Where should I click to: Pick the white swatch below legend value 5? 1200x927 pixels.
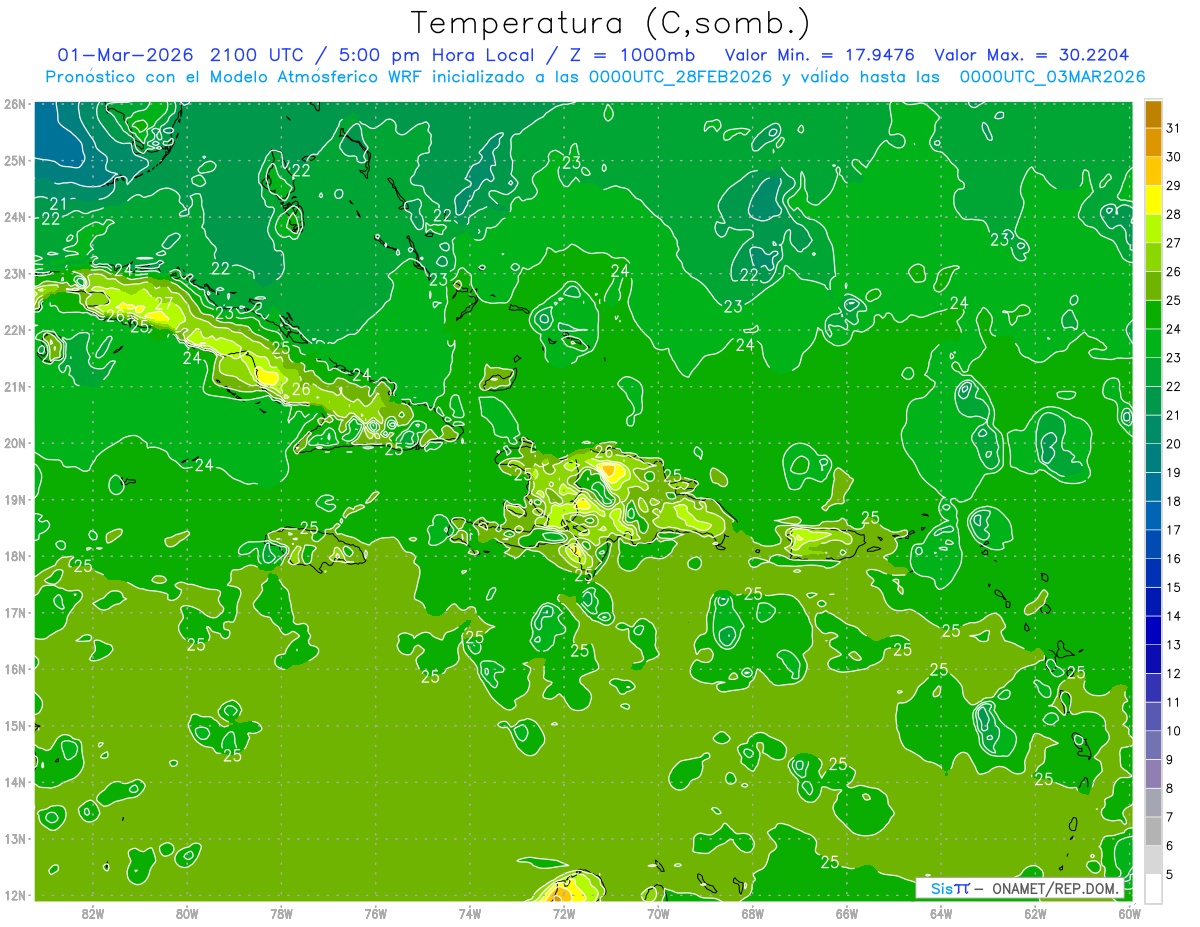coord(1153,888)
